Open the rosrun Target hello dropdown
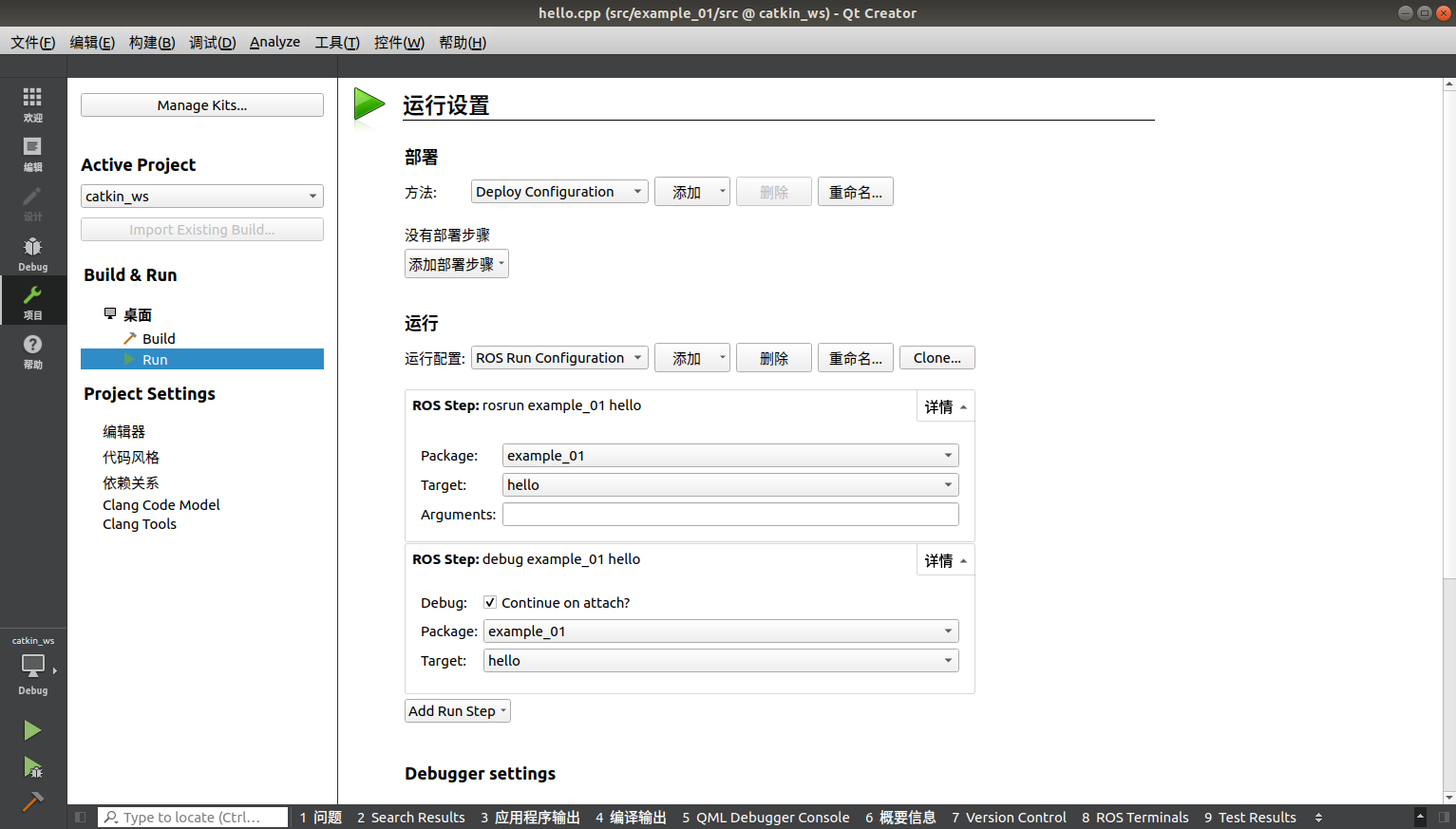 click(x=730, y=484)
